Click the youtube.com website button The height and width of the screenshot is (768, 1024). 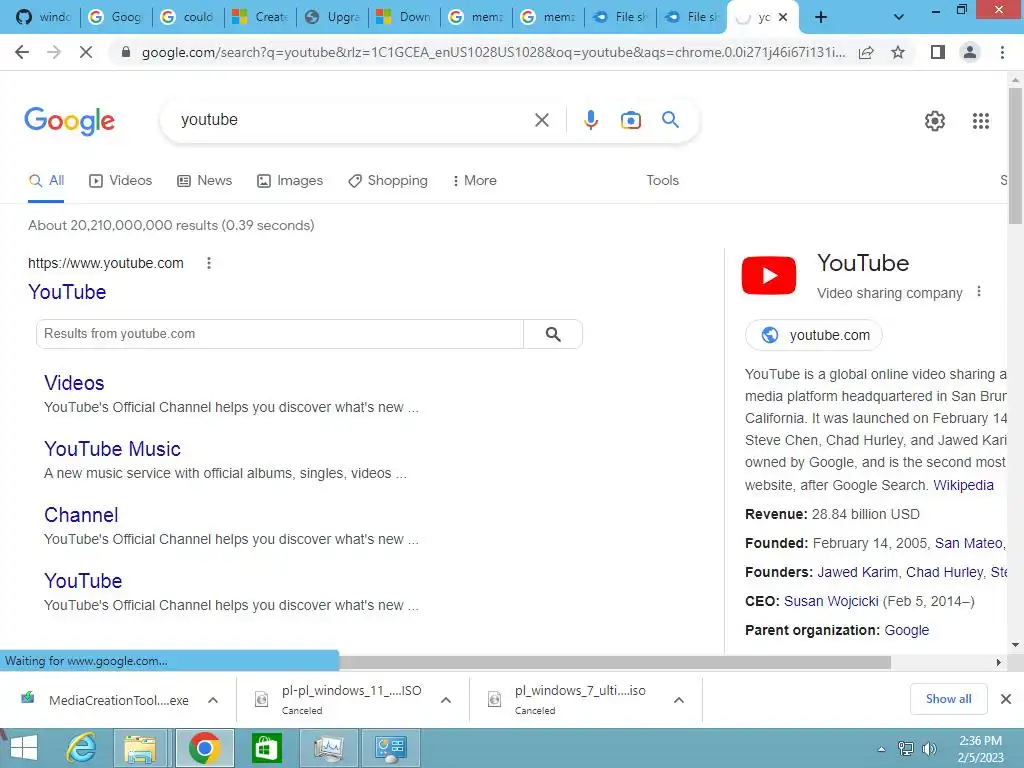[x=814, y=335]
